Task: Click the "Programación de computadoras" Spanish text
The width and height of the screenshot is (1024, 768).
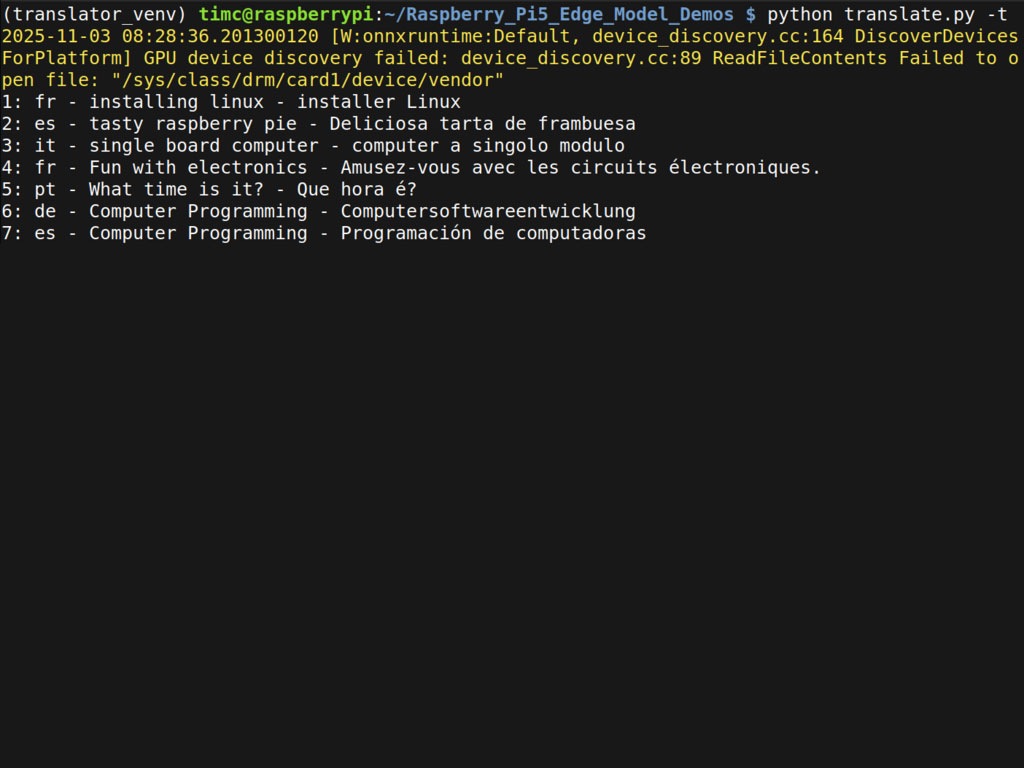Action: pyautogui.click(x=493, y=234)
